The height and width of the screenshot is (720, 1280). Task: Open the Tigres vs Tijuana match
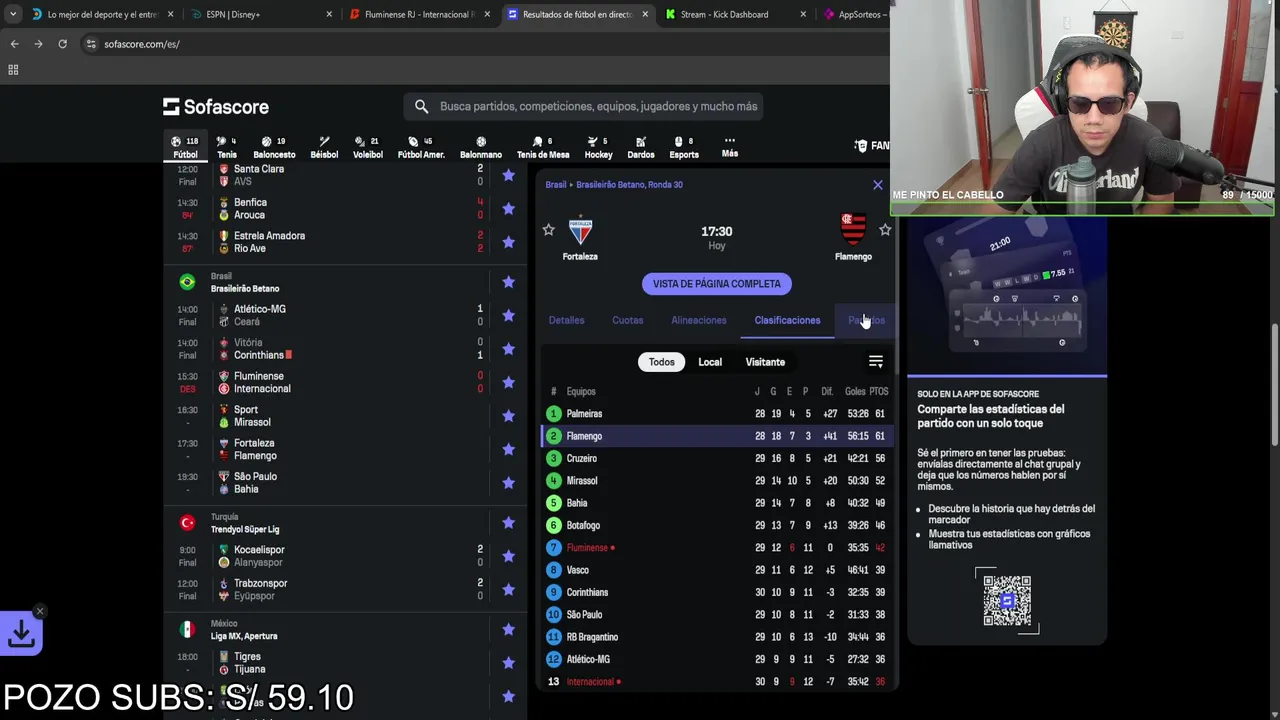point(345,663)
